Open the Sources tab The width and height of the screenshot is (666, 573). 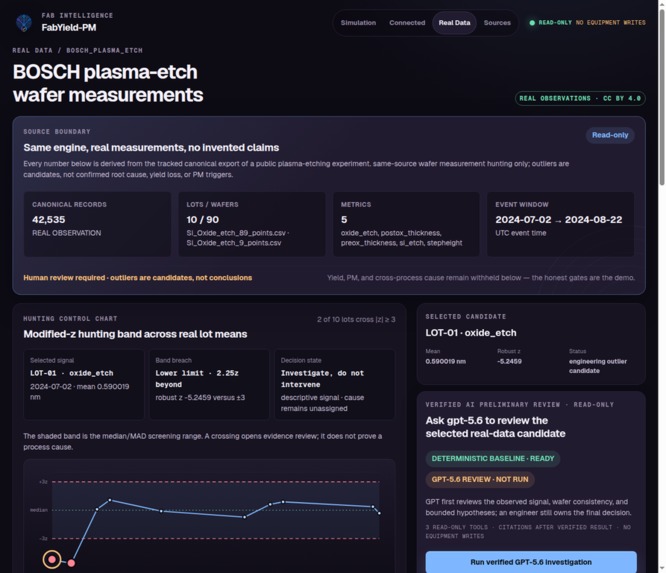pyautogui.click(x=497, y=23)
